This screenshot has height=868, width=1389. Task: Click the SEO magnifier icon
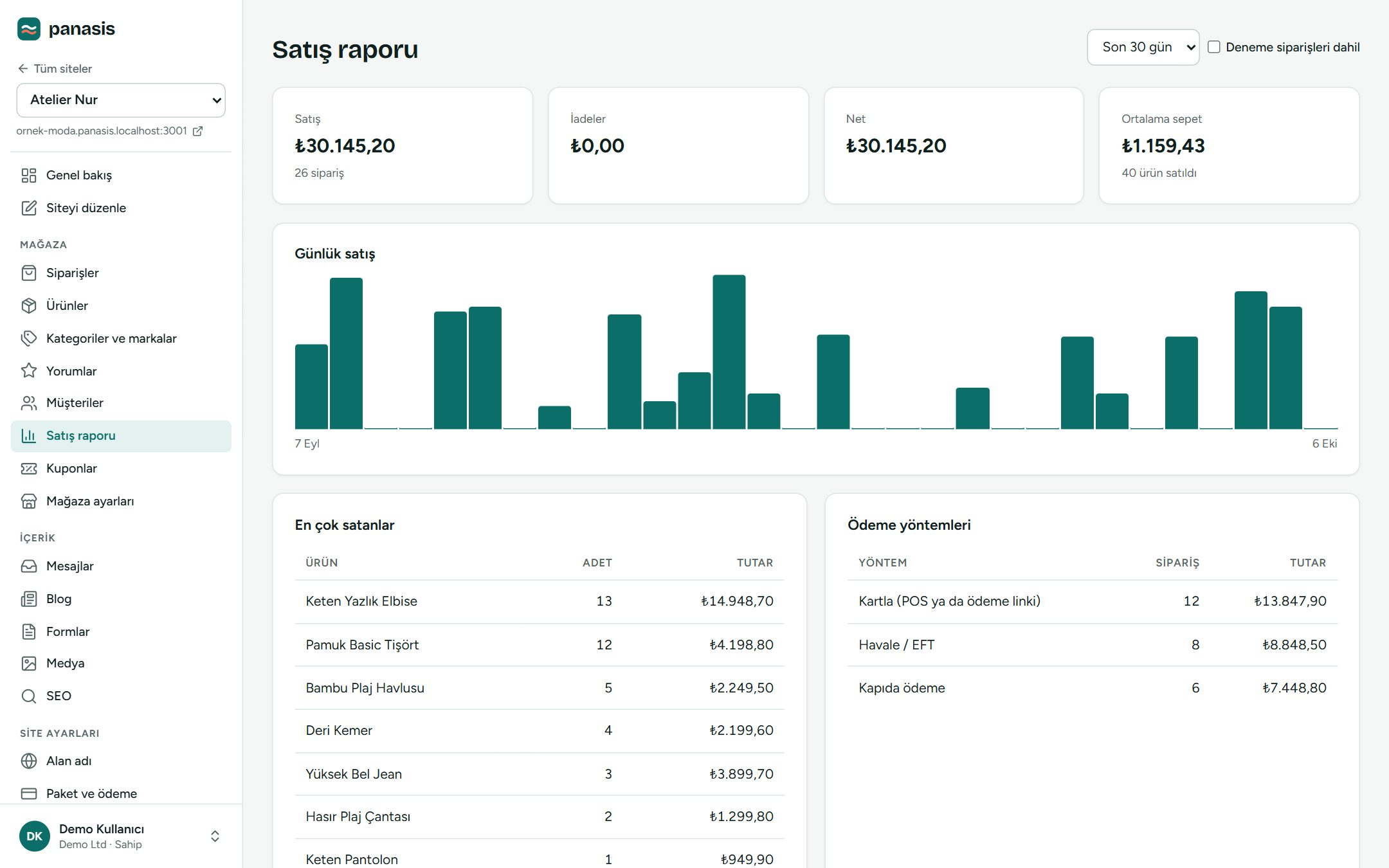tap(29, 696)
